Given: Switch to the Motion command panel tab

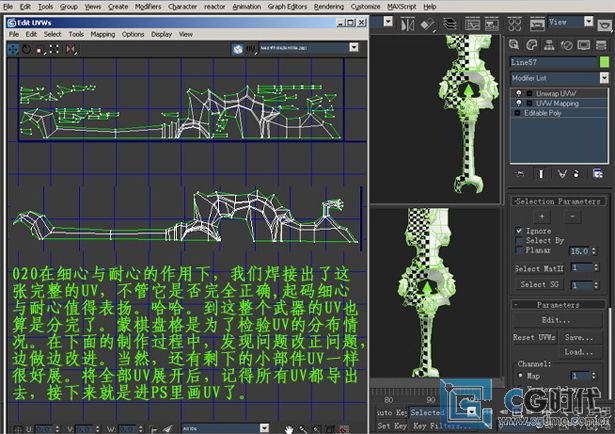Looking at the screenshot, I should pos(566,45).
